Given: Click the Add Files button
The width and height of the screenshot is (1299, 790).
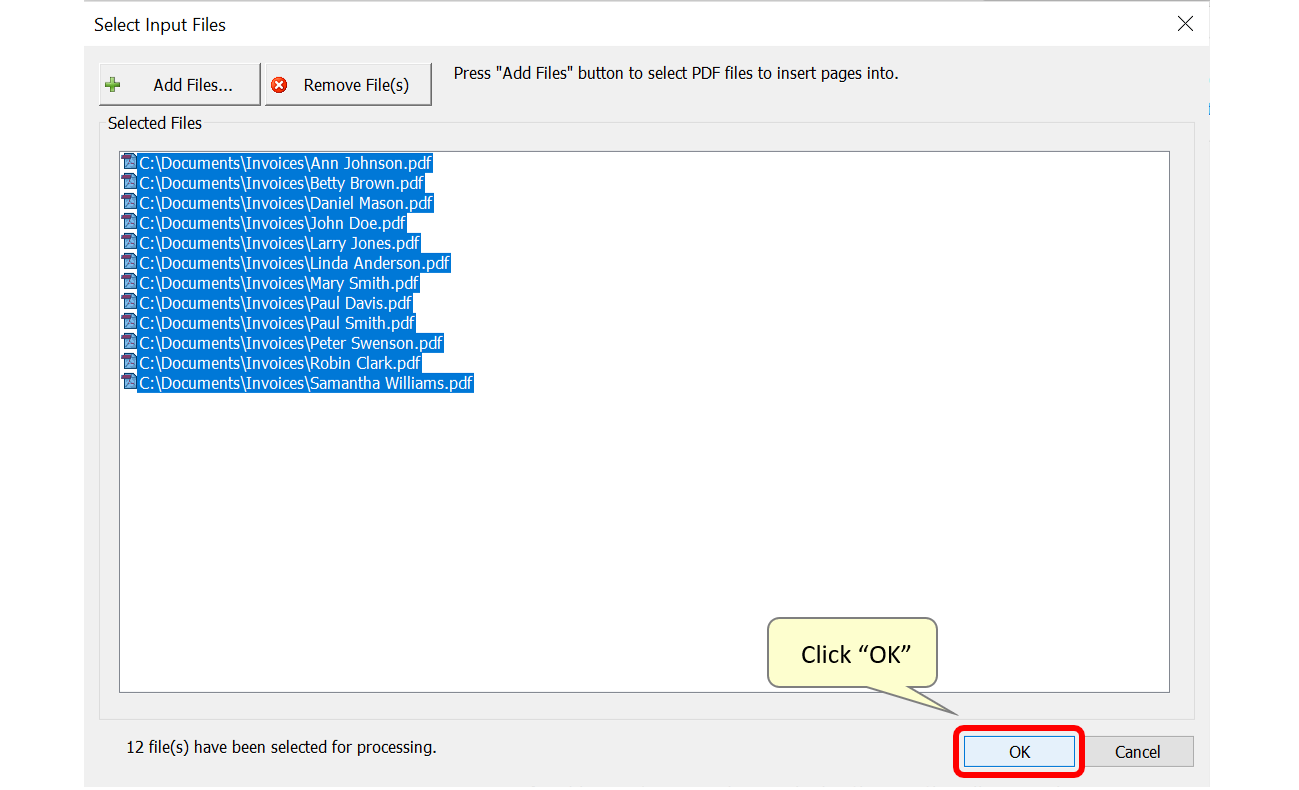Looking at the screenshot, I should coord(180,85).
